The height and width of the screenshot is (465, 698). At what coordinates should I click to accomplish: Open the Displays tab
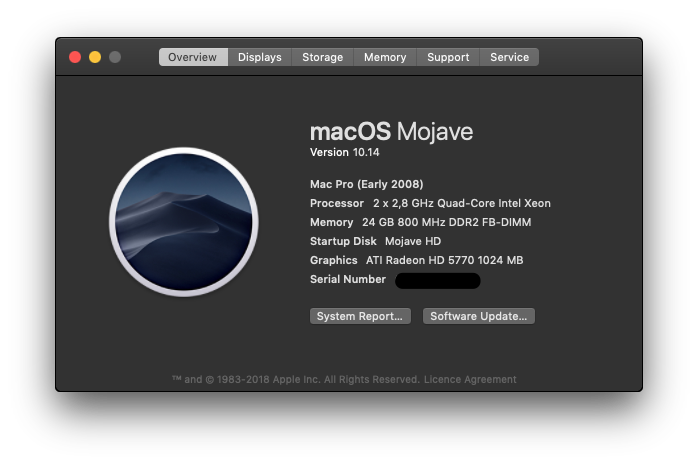tap(260, 57)
